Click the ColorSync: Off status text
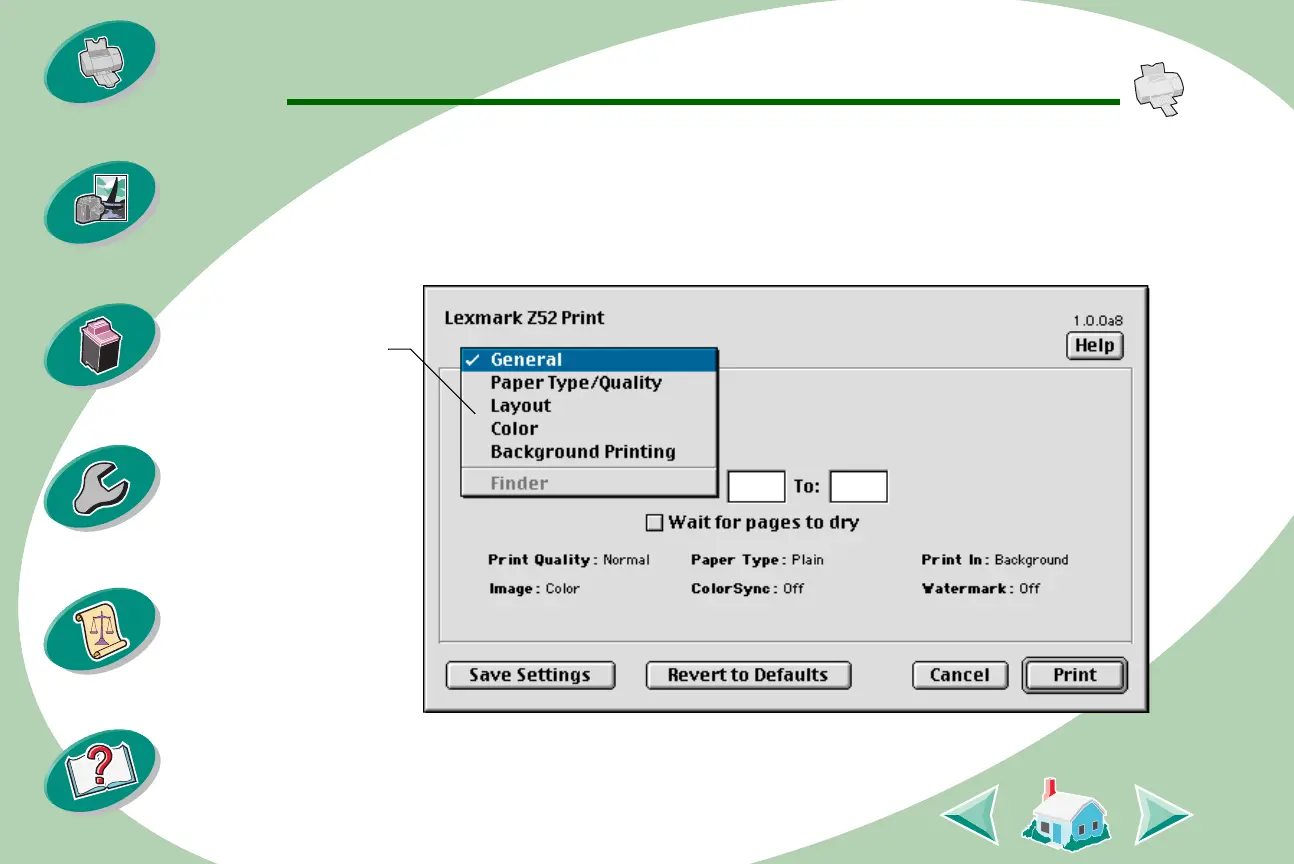 [748, 589]
